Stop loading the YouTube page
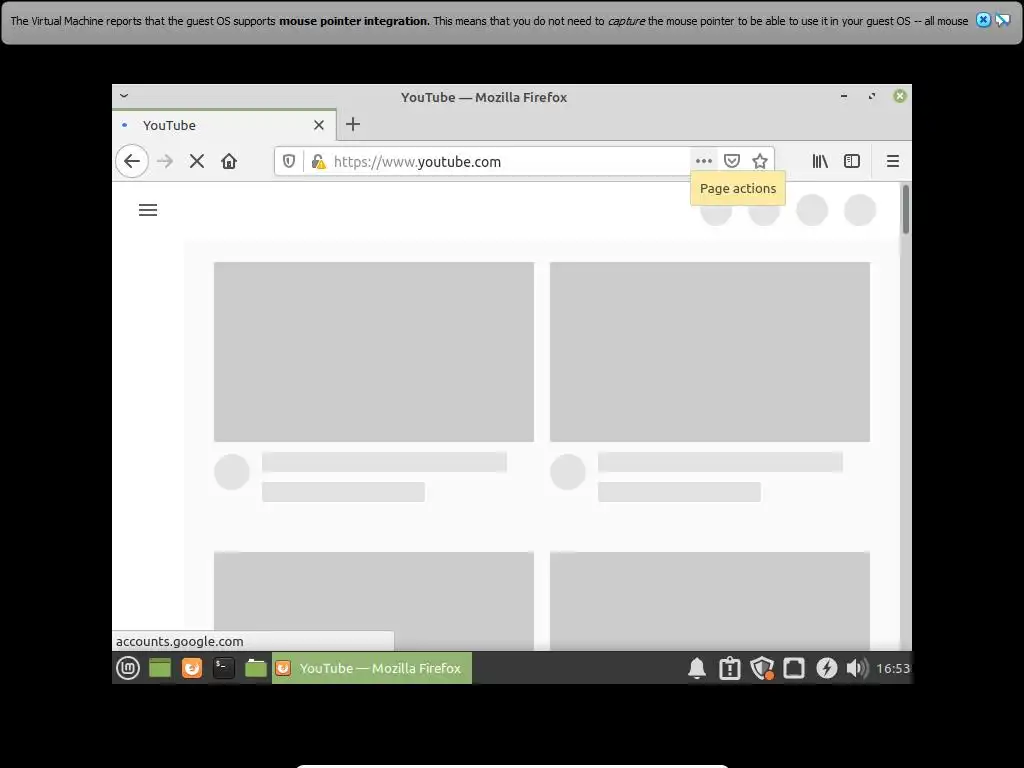Image resolution: width=1024 pixels, height=768 pixels. click(197, 161)
